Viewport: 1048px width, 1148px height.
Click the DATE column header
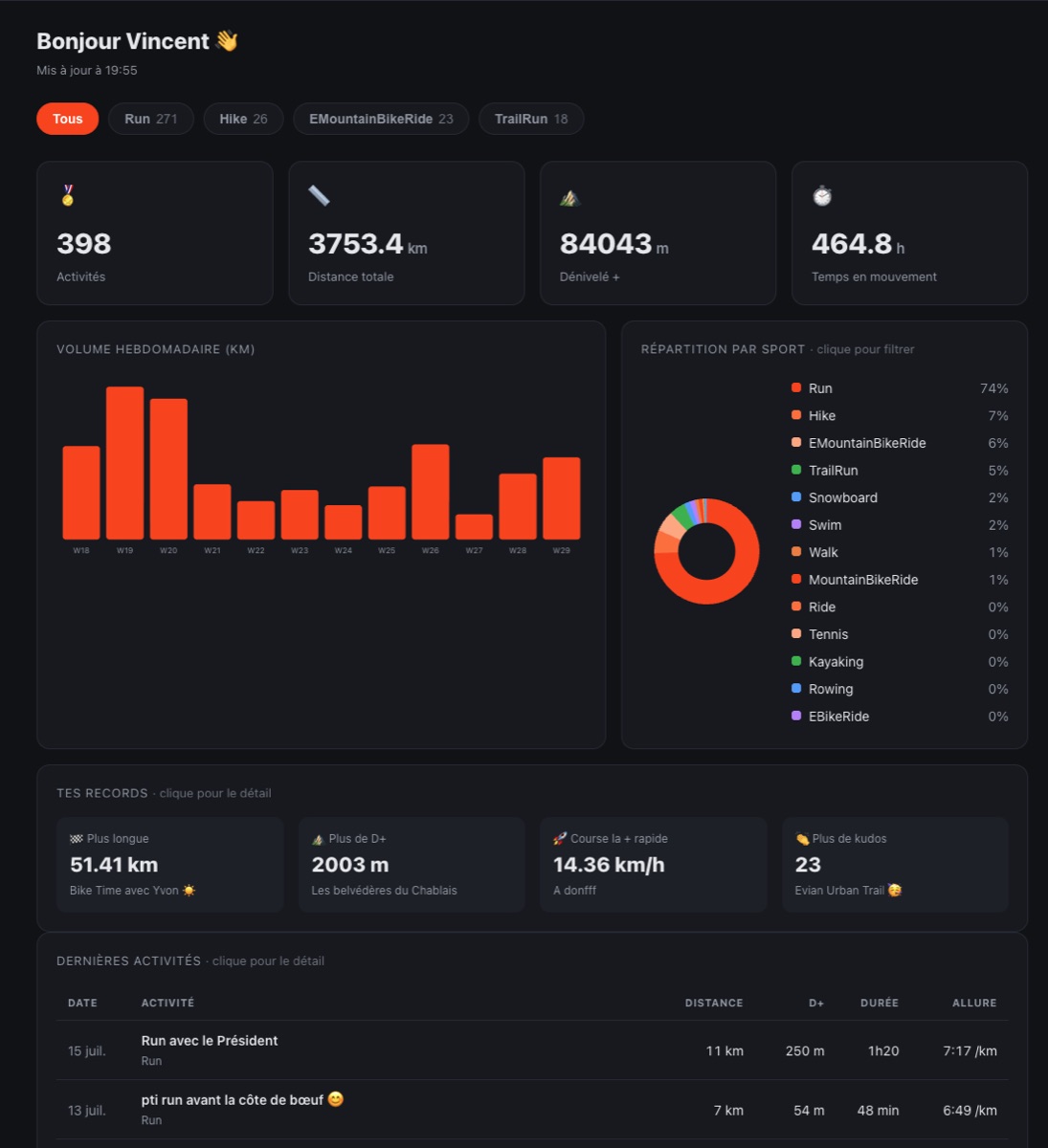point(82,1003)
